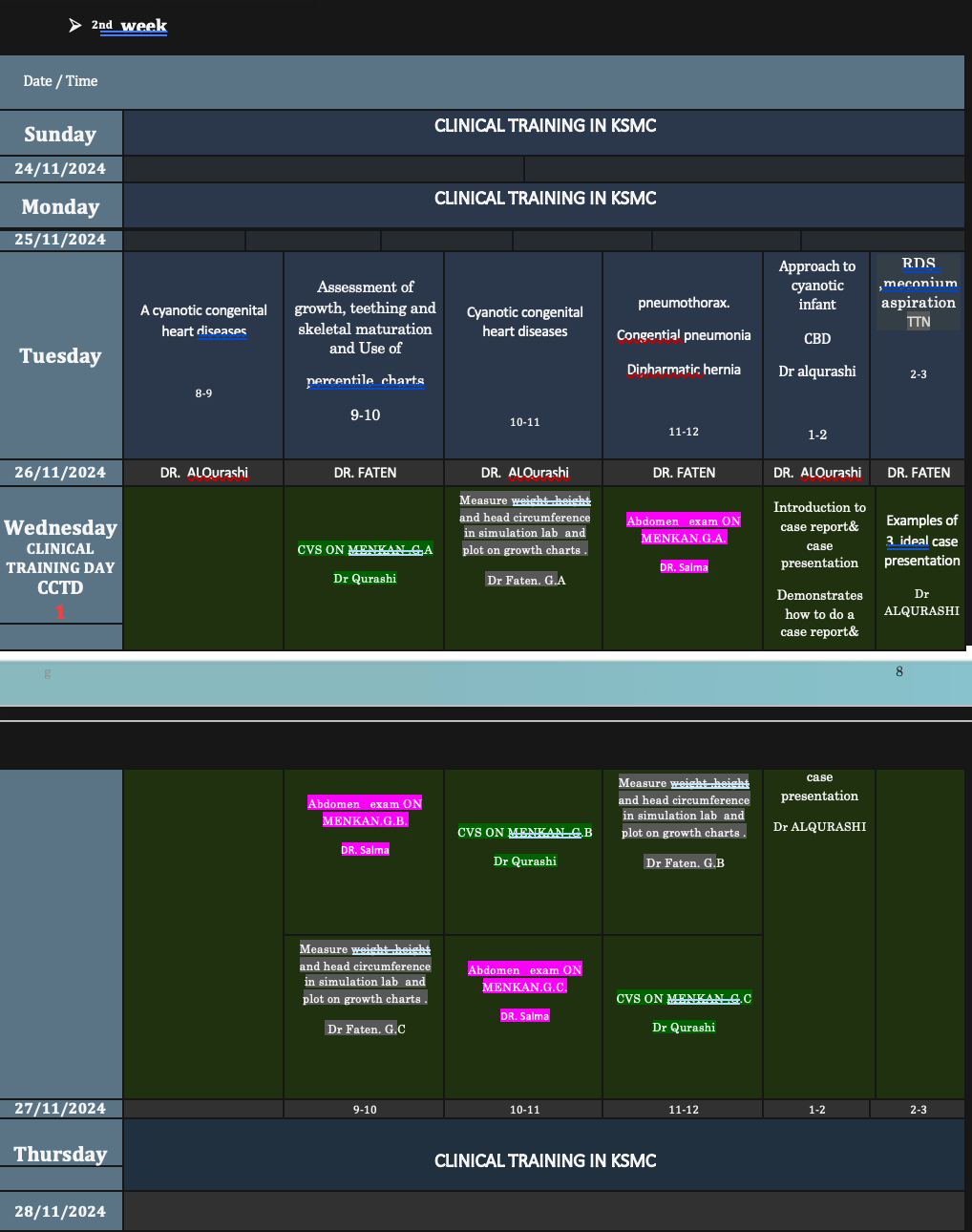
Task: Click page number 8 in the footer
Action: tap(898, 672)
